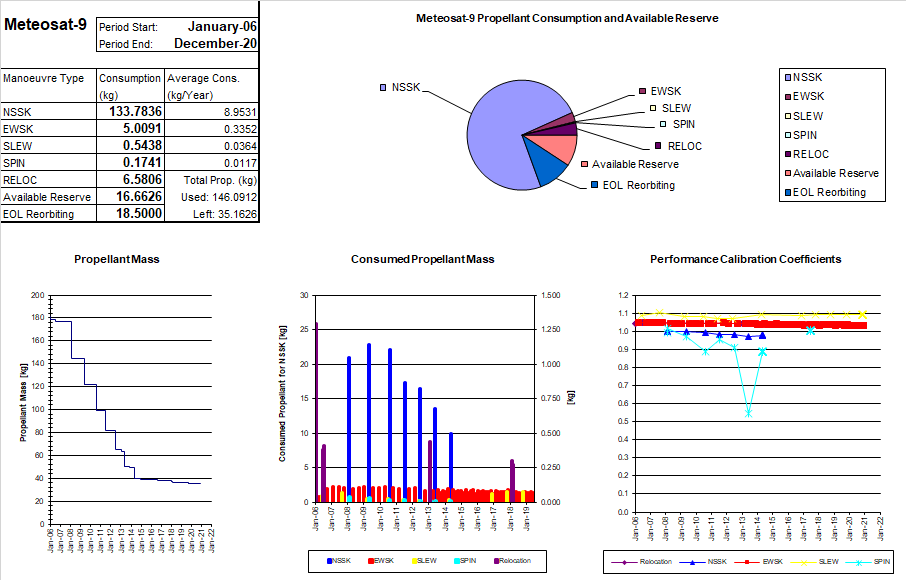
Task: Select the SPIN average 0.0117 cell
Action: tap(240, 163)
